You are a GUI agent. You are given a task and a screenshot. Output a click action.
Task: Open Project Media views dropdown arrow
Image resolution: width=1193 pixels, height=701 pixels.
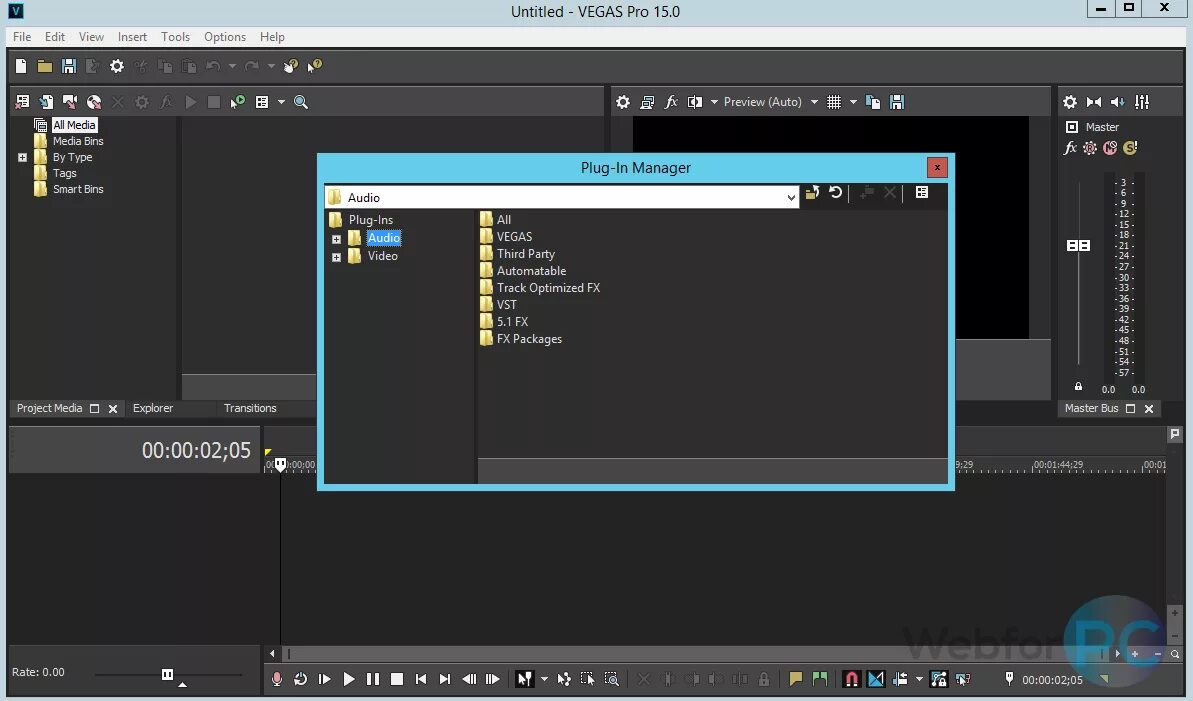click(x=281, y=102)
